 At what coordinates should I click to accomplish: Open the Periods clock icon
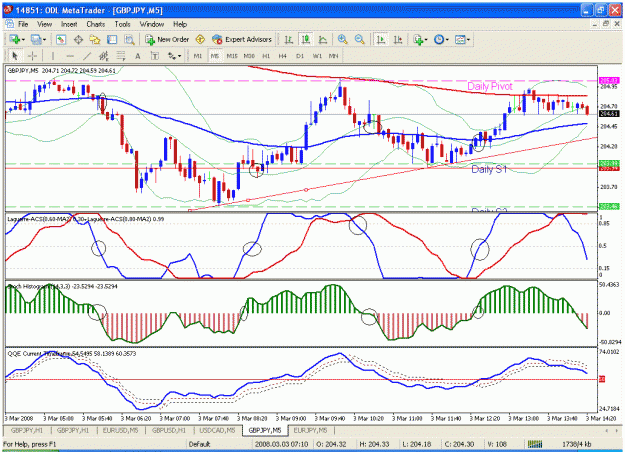tap(439, 39)
